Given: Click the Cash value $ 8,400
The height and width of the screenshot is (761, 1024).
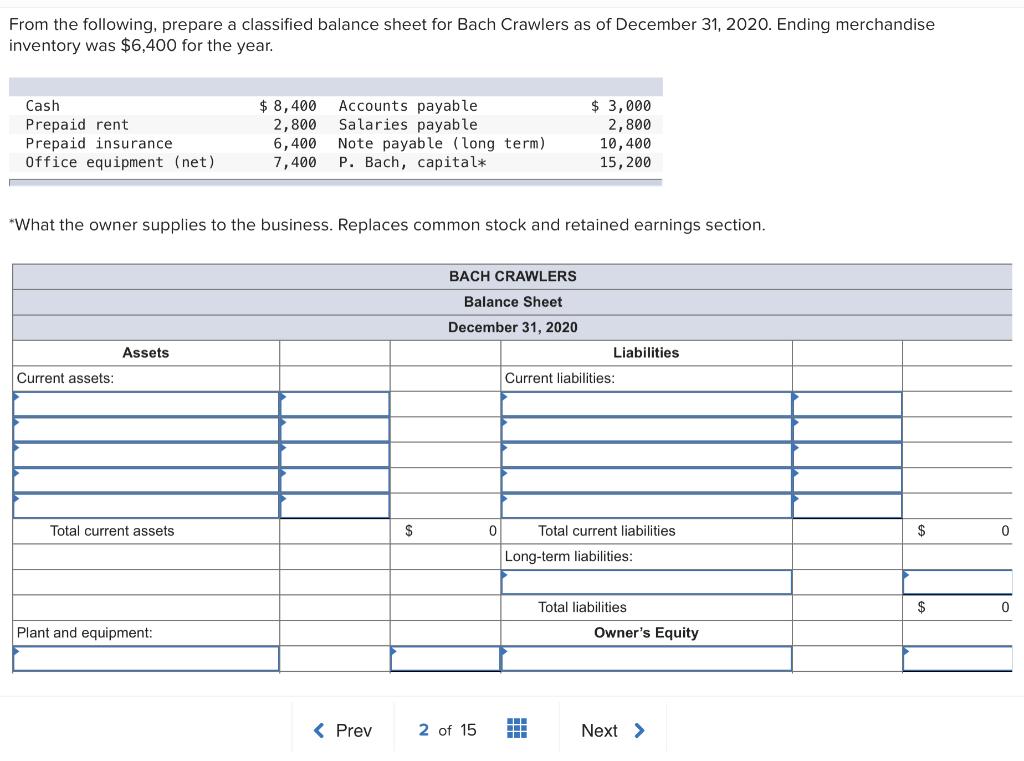Looking at the screenshot, I should point(288,105).
